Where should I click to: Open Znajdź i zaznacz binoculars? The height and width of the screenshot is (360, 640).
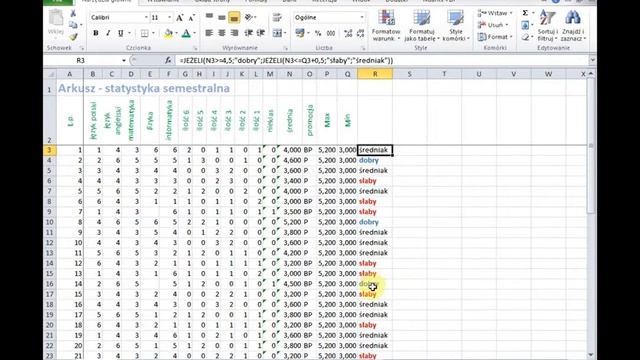coord(573,26)
